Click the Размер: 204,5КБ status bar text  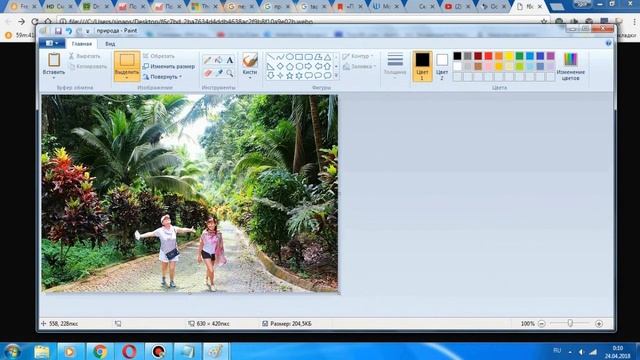click(291, 324)
